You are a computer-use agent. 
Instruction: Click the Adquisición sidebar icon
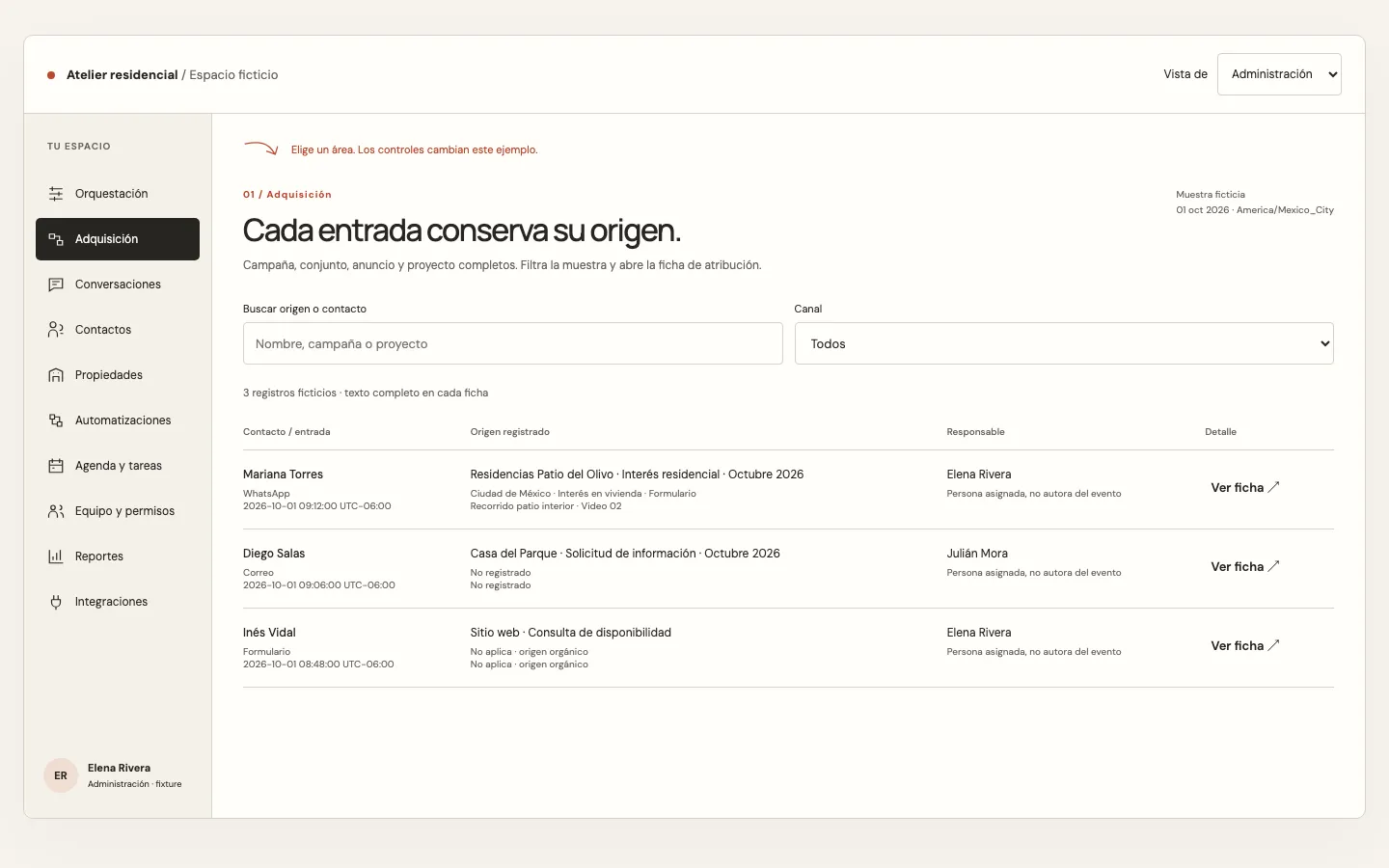point(56,239)
